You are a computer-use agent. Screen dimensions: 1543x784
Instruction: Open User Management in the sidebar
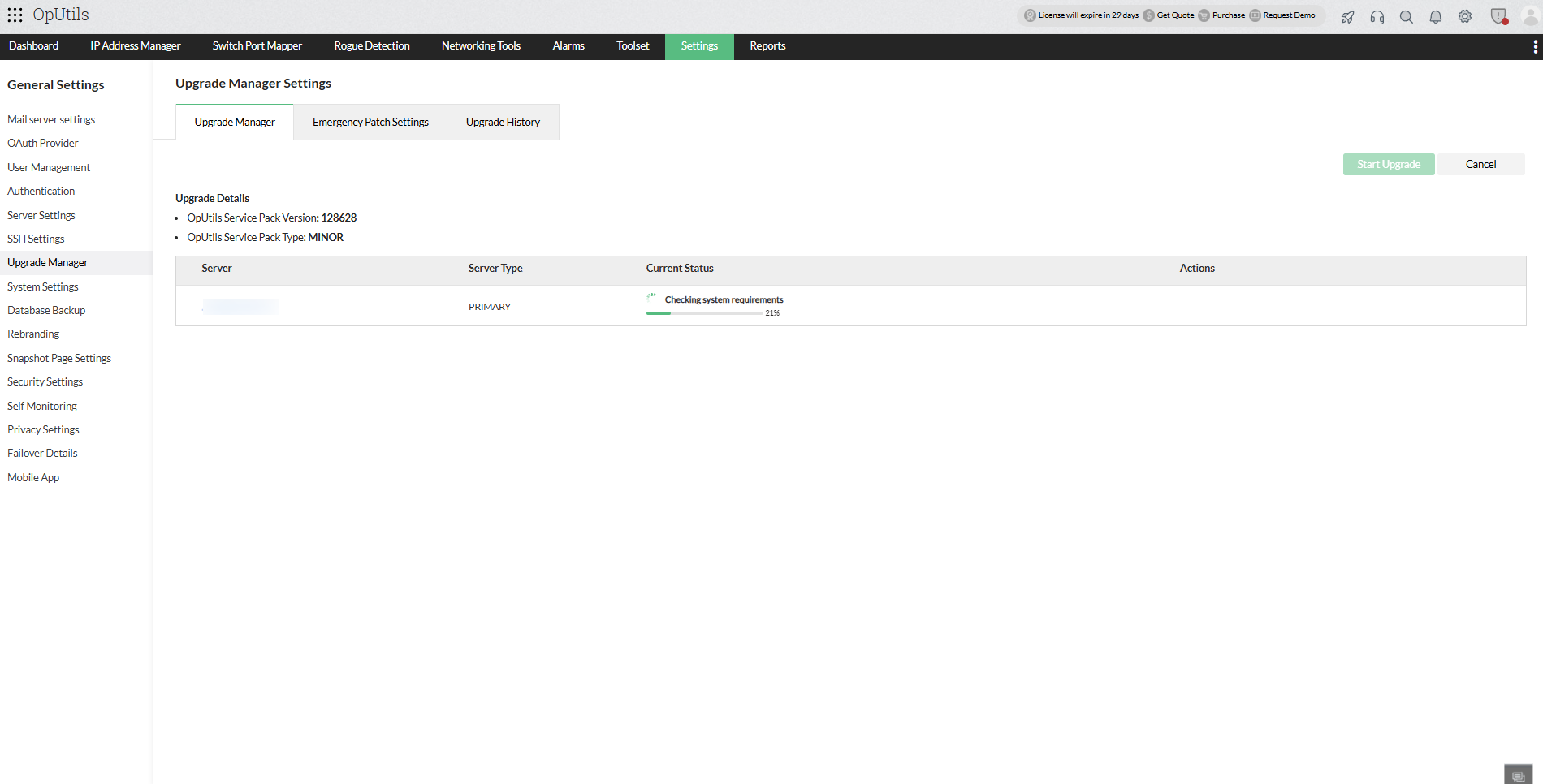(x=49, y=168)
